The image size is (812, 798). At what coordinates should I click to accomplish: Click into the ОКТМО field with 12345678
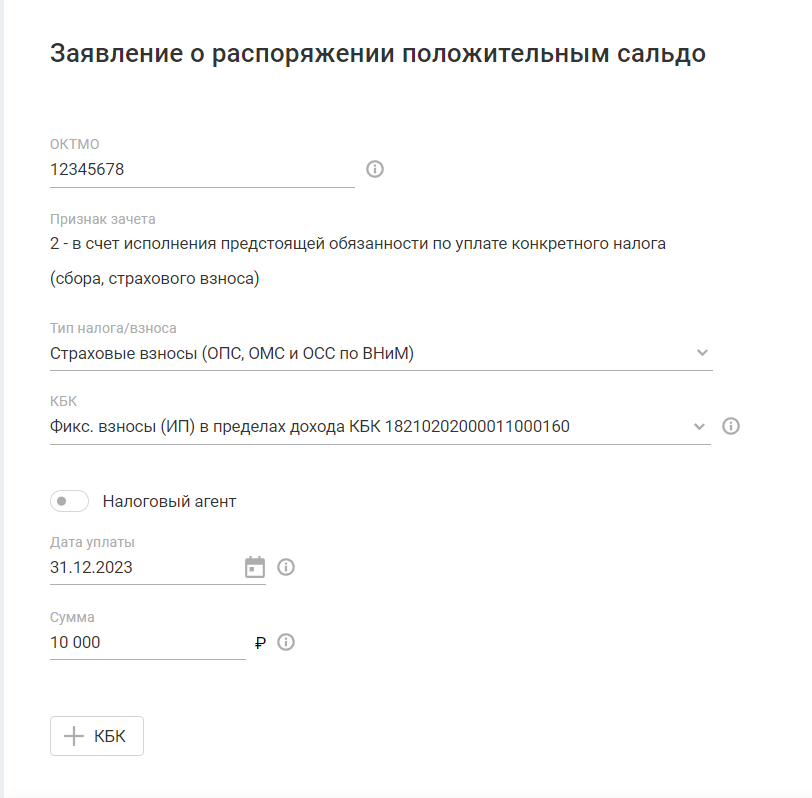click(x=200, y=170)
